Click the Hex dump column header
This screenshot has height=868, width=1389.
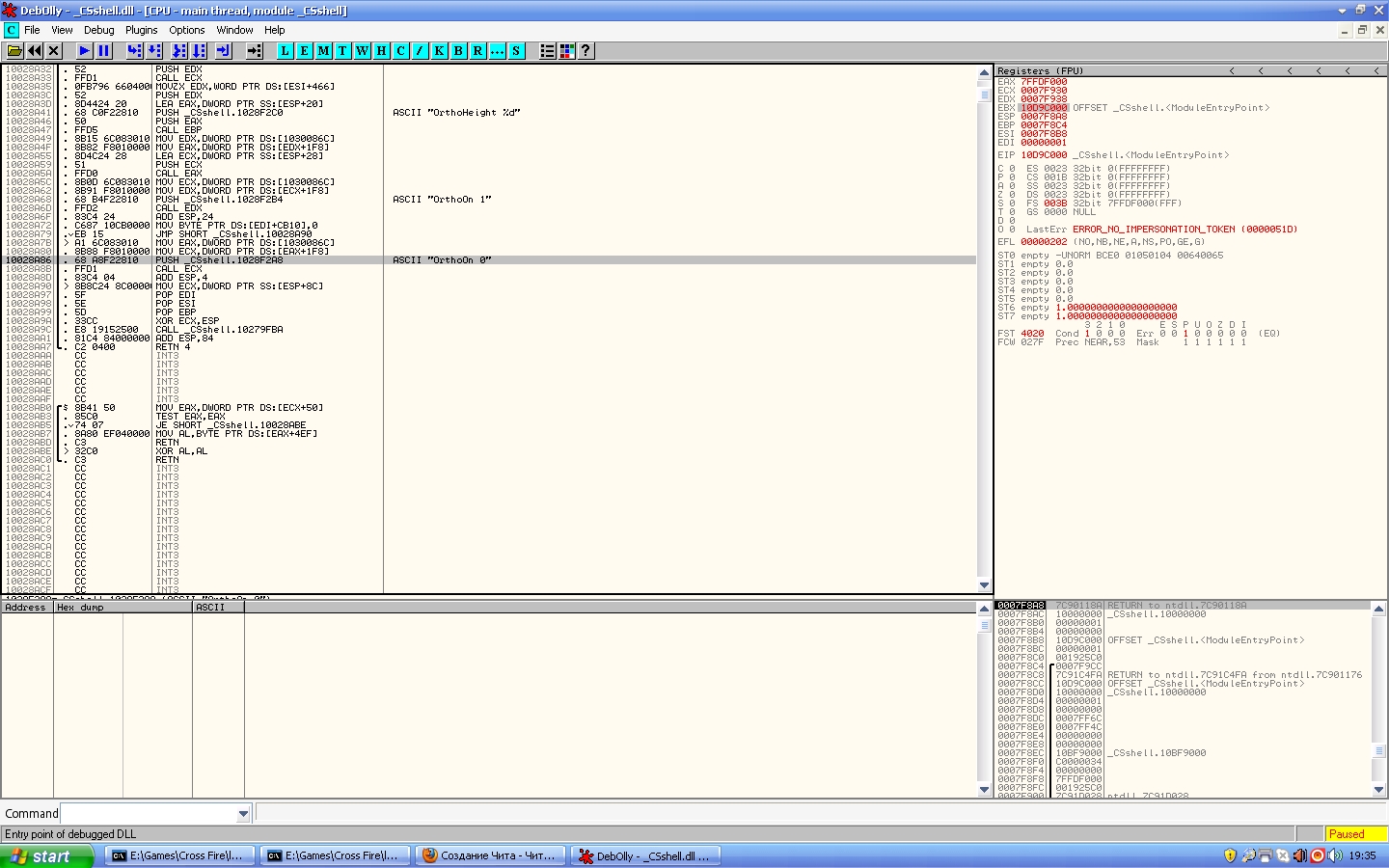click(123, 608)
